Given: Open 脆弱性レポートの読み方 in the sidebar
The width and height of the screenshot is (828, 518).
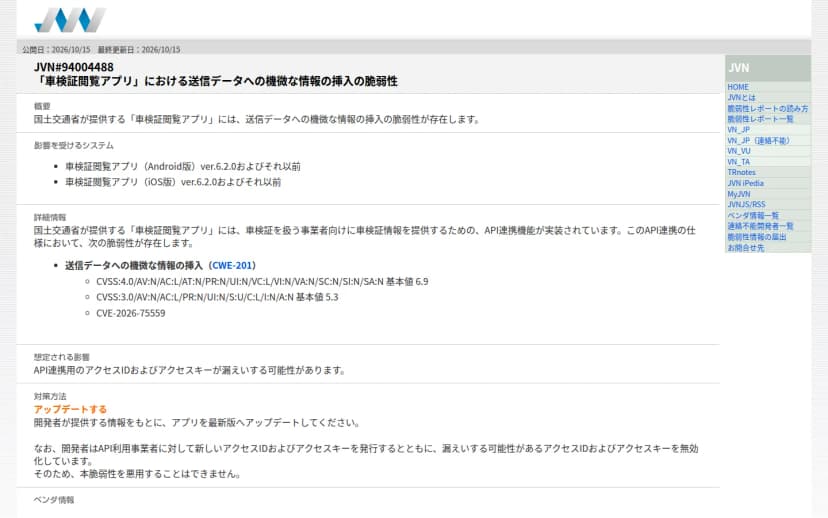Looking at the screenshot, I should coord(767,108).
